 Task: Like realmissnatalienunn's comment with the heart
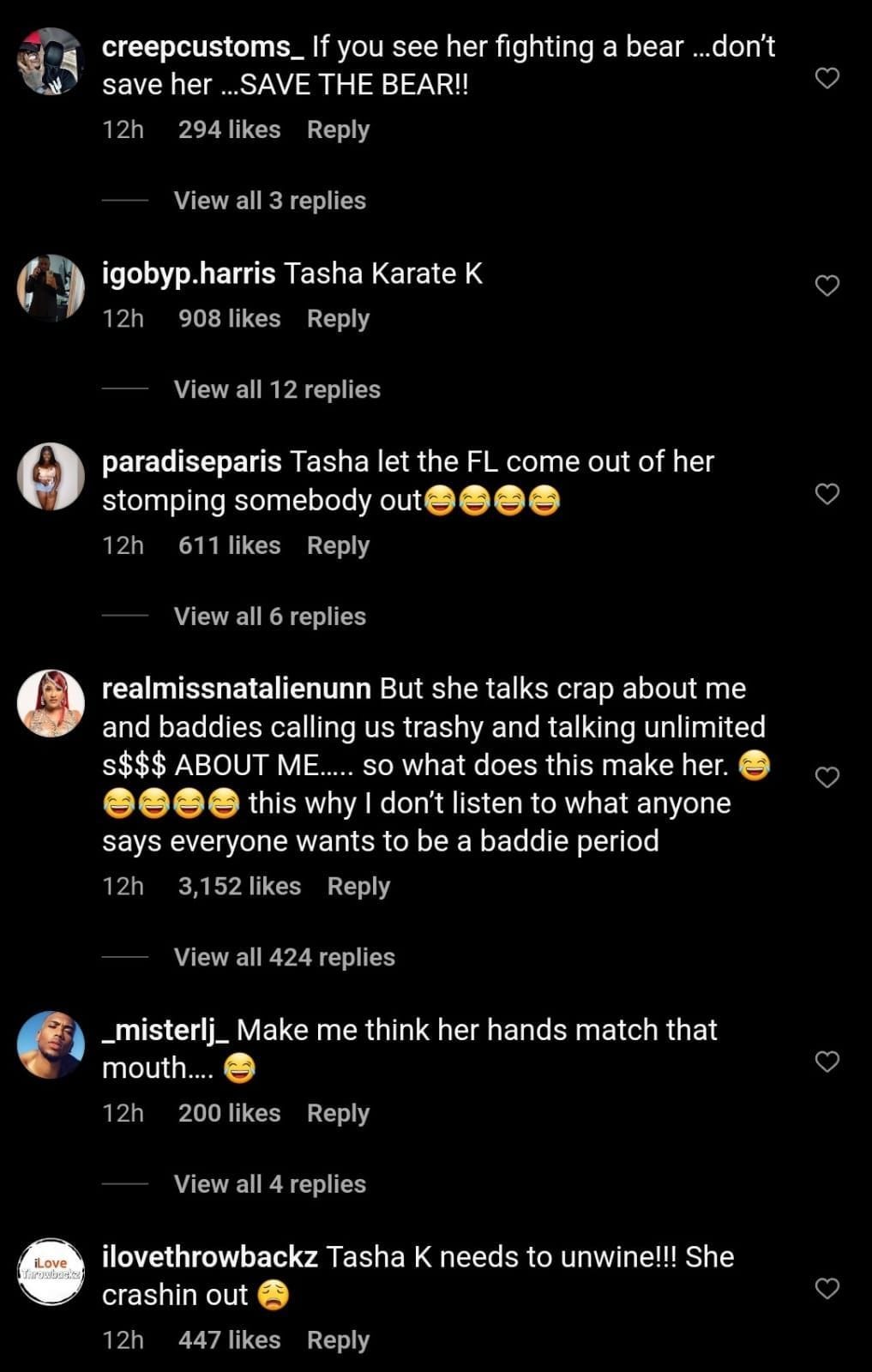[x=828, y=776]
